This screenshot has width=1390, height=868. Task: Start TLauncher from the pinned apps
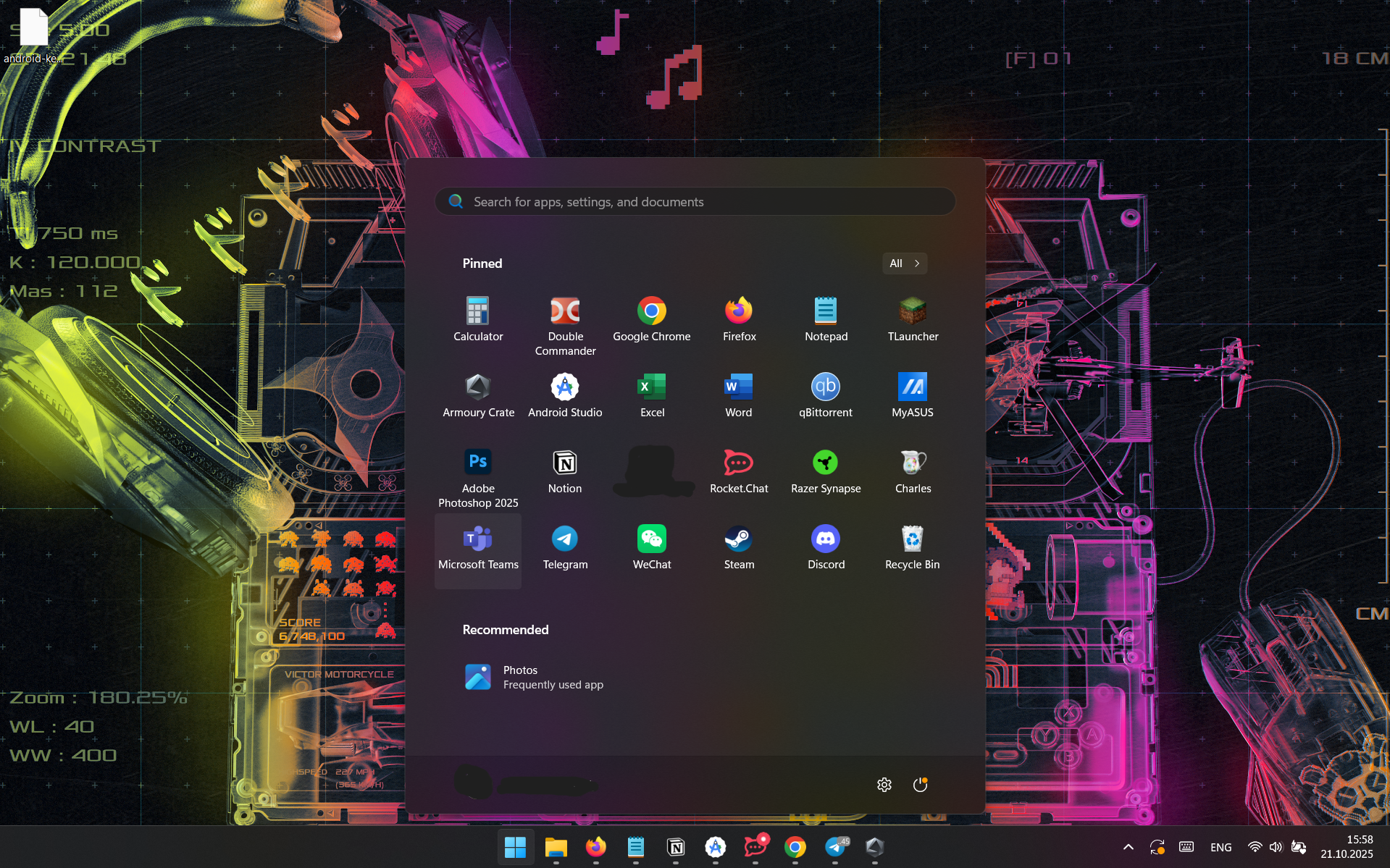(913, 319)
